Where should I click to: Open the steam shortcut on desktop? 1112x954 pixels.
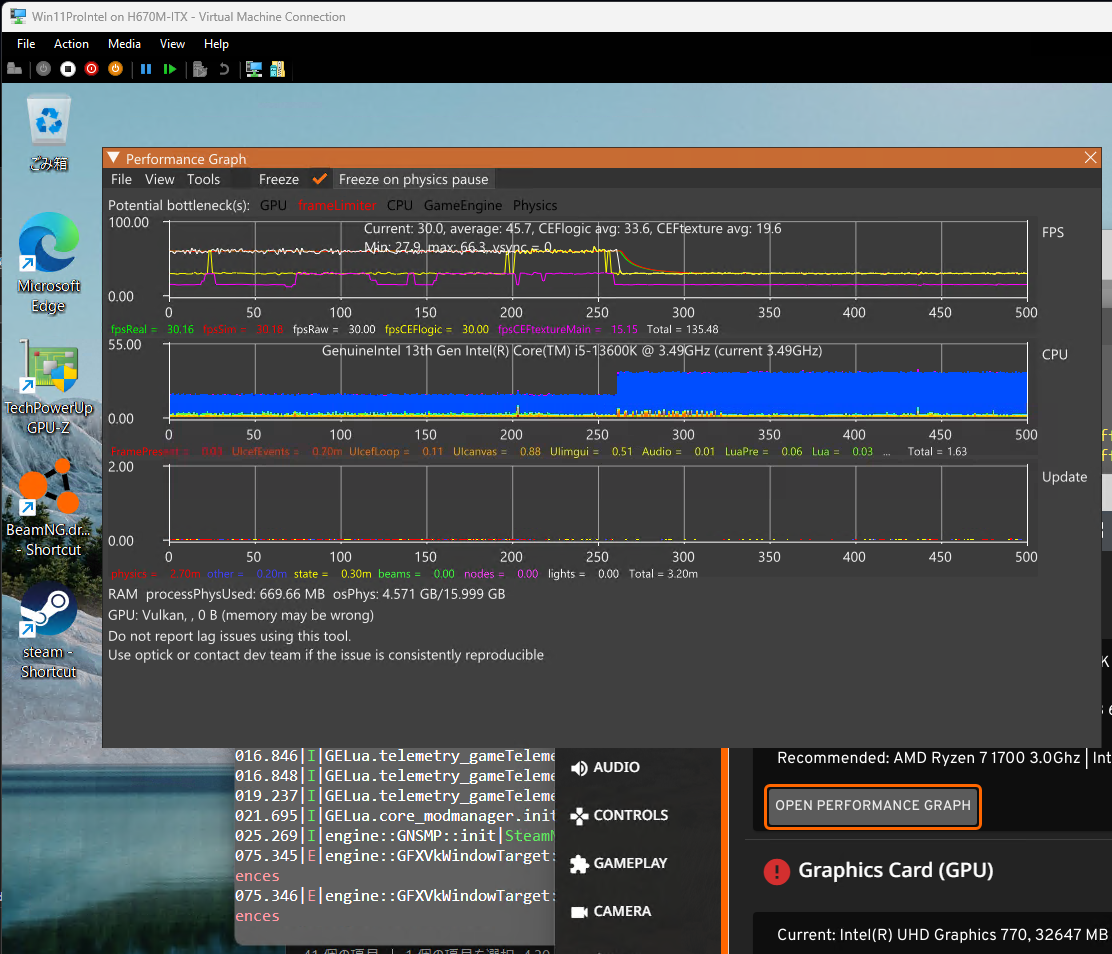[x=49, y=631]
